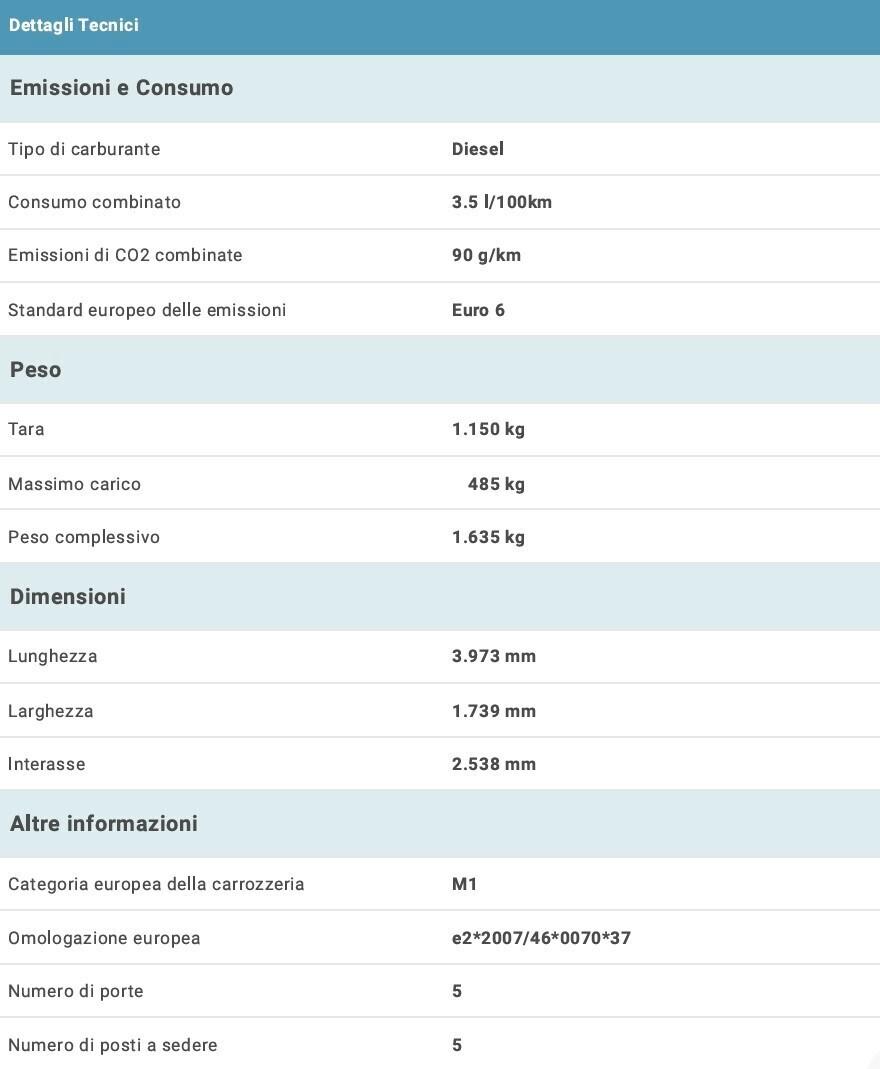The height and width of the screenshot is (1069, 880).
Task: Select the '1.635 kg' total weight value
Action: coord(488,537)
